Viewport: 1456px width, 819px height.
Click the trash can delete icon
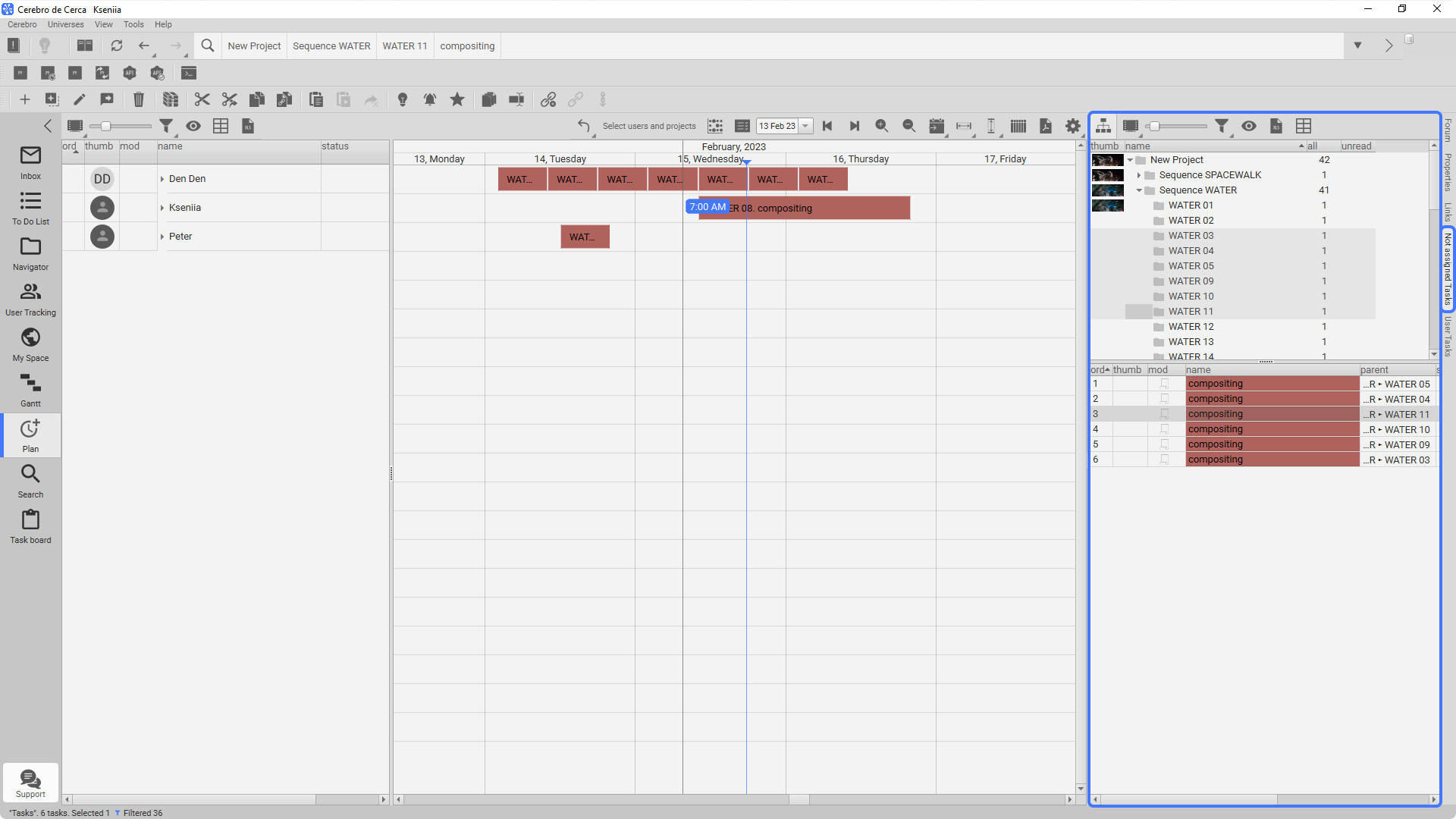coord(139,99)
